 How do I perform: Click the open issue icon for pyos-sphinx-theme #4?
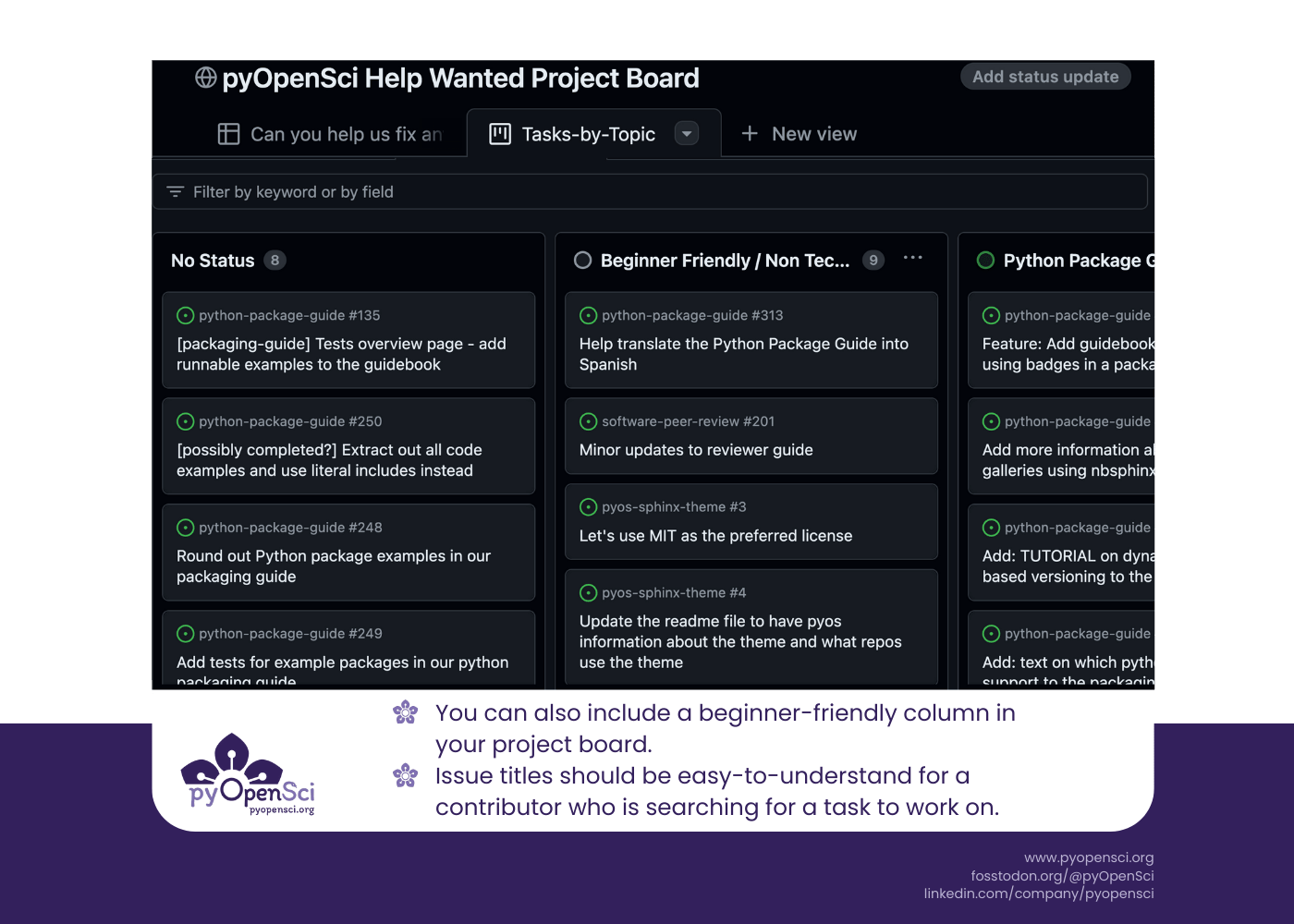[588, 593]
